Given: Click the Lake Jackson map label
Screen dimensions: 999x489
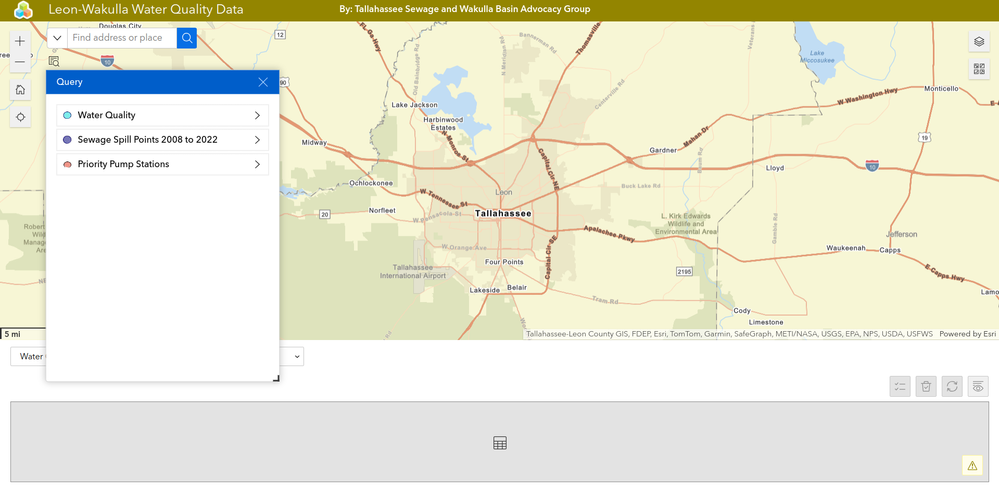Looking at the screenshot, I should 414,105.
